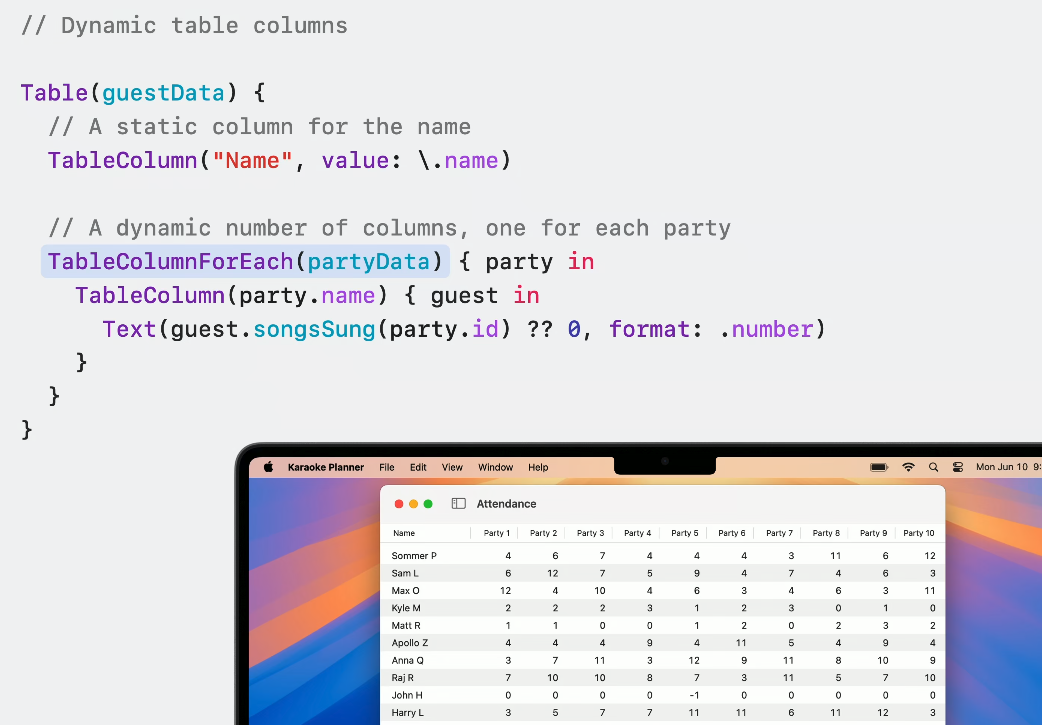Click the Party 8 column header
Screen dimensions: 1042x725
pos(825,533)
